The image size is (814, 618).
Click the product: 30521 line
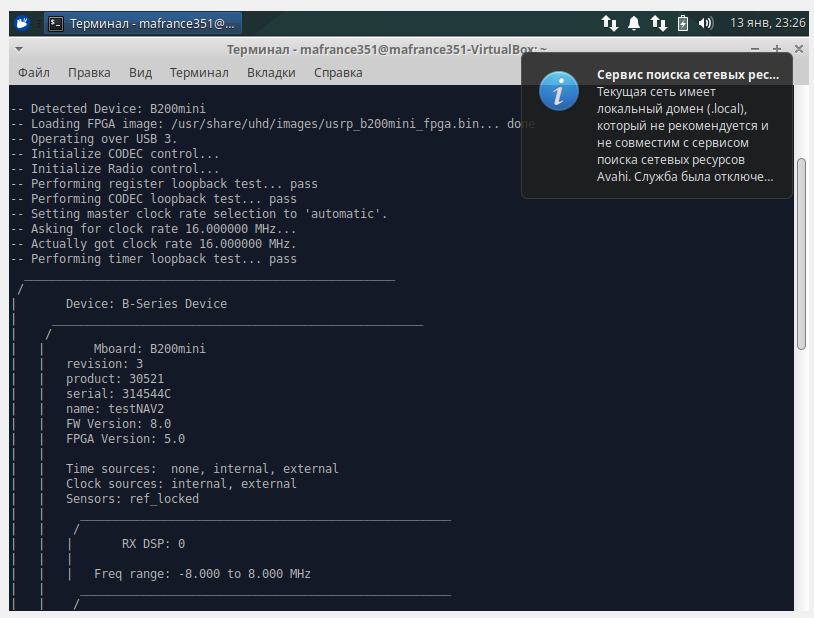pyautogui.click(x=115, y=379)
